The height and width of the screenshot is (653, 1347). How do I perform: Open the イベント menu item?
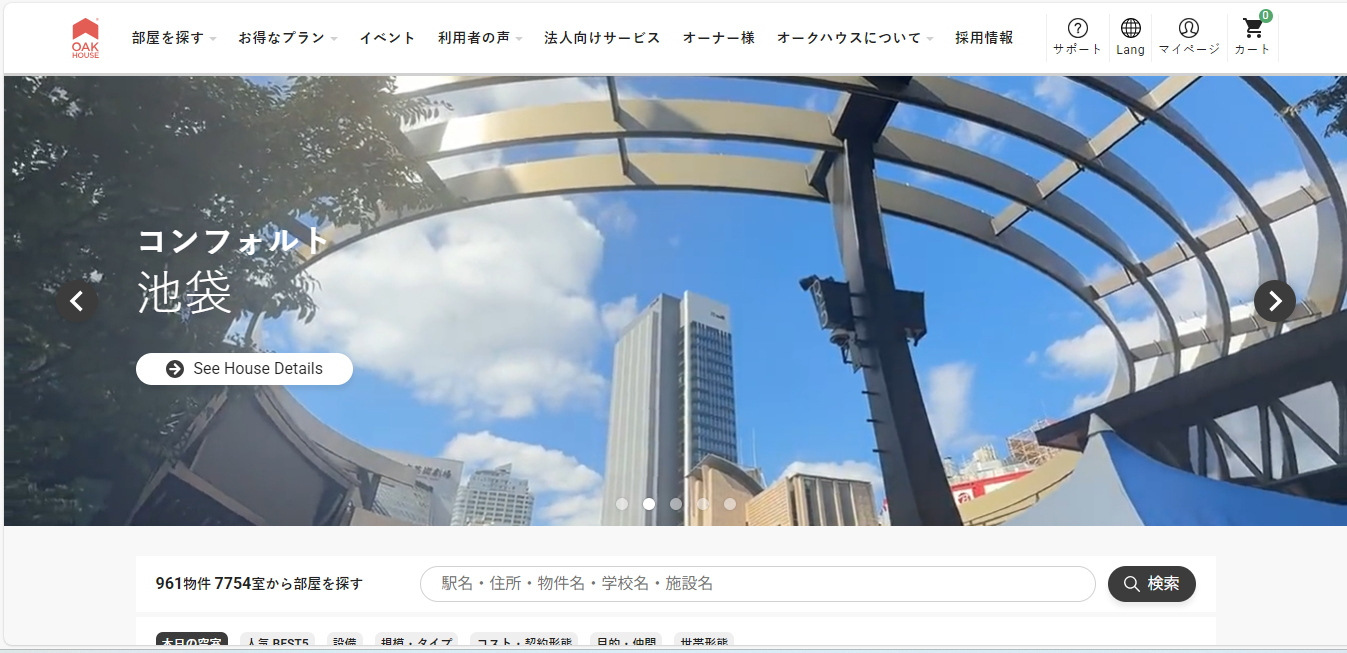(387, 38)
